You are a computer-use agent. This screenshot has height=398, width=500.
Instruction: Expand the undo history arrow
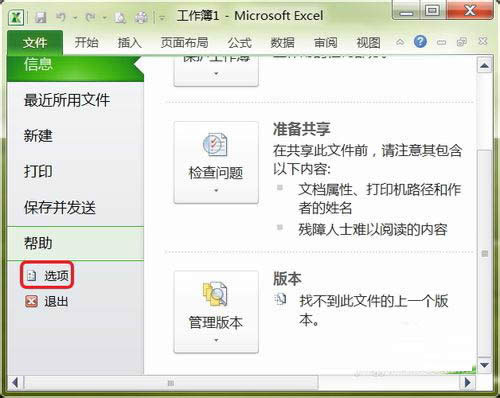(x=75, y=17)
